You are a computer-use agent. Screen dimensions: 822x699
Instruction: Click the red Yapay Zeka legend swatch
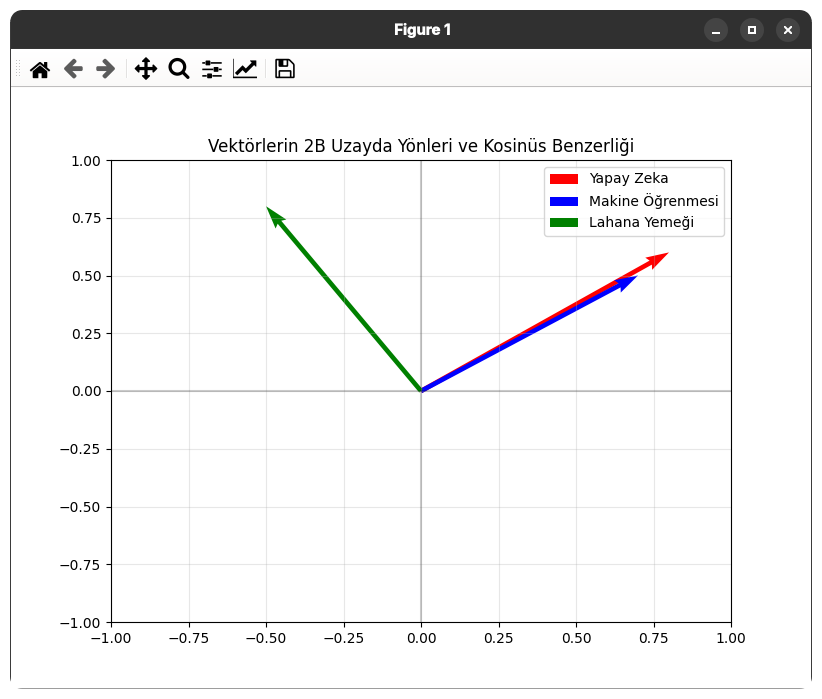point(564,179)
